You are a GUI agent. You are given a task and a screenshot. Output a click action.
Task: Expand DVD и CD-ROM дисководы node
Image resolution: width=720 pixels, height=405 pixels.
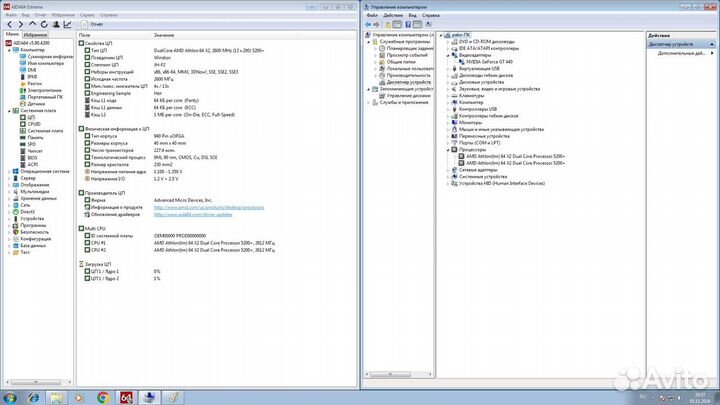pyautogui.click(x=449, y=41)
